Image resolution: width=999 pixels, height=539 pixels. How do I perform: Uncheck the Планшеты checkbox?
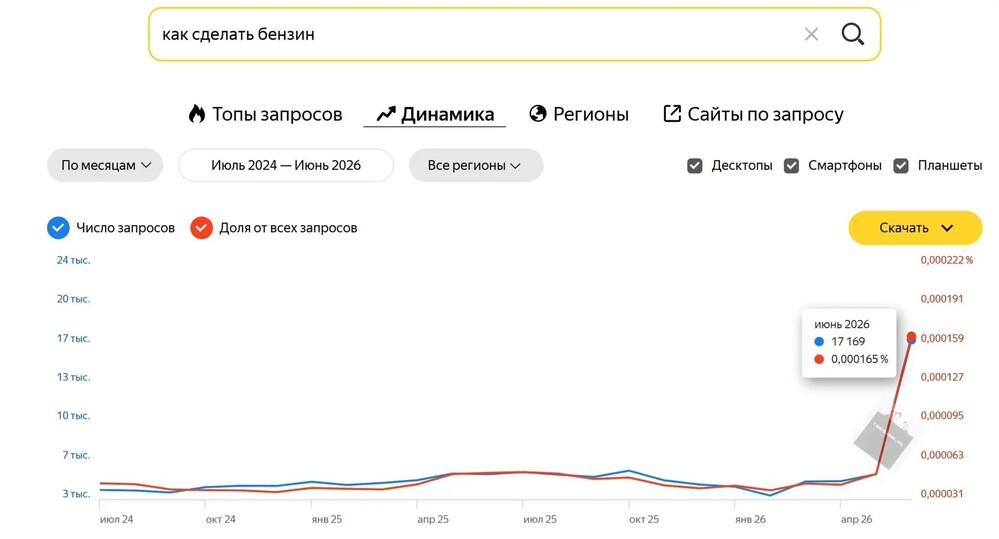click(x=901, y=166)
